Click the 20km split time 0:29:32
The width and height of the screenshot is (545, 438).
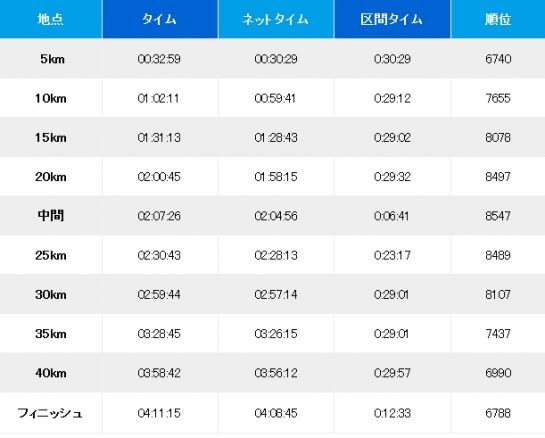(392, 177)
